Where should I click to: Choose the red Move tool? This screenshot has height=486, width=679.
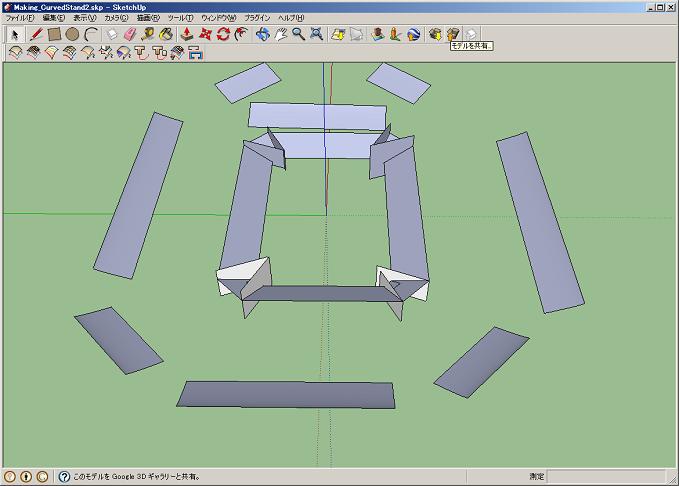pyautogui.click(x=205, y=34)
